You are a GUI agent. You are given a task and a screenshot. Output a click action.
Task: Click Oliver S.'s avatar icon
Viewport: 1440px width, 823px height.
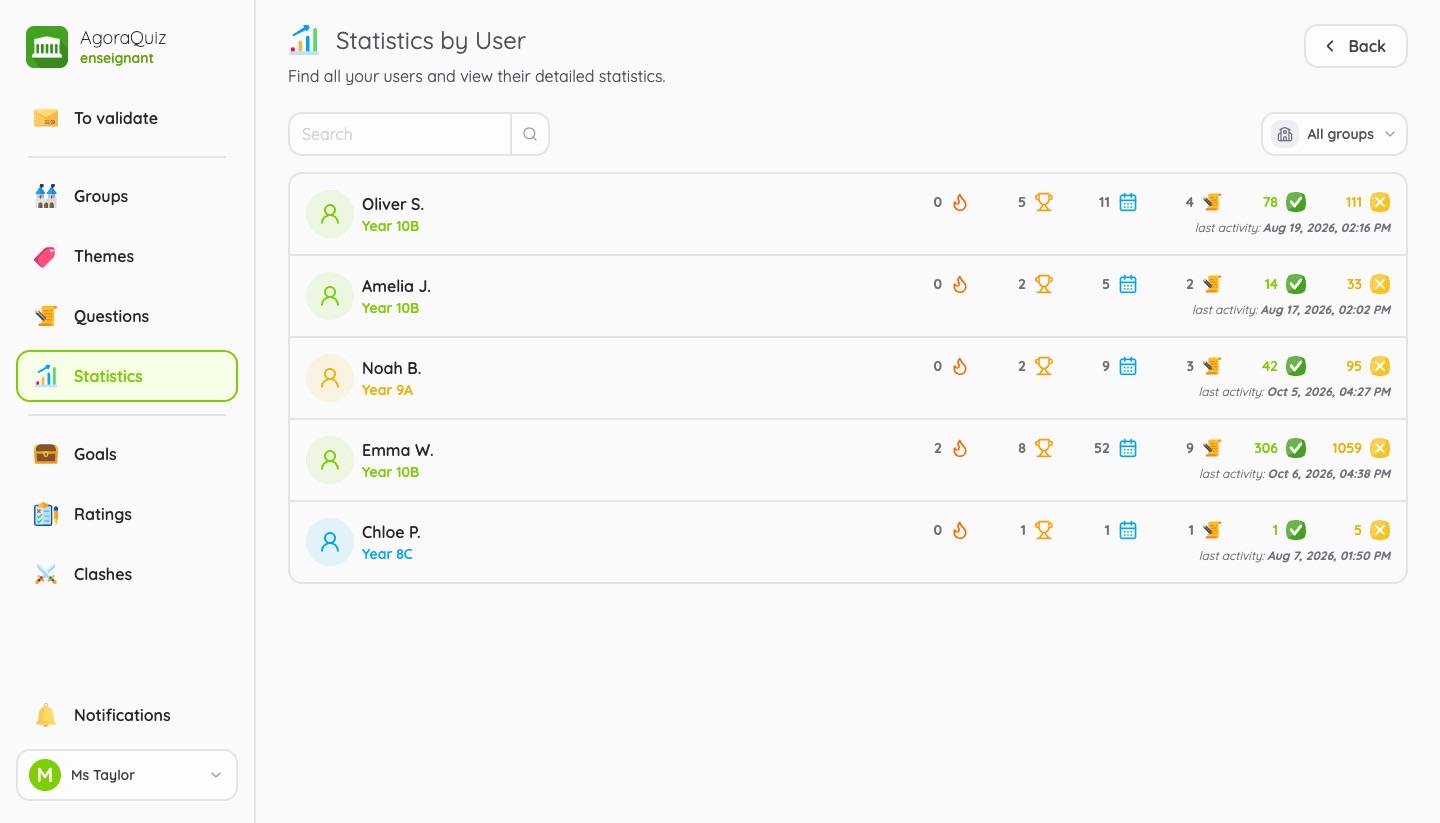pyautogui.click(x=330, y=214)
